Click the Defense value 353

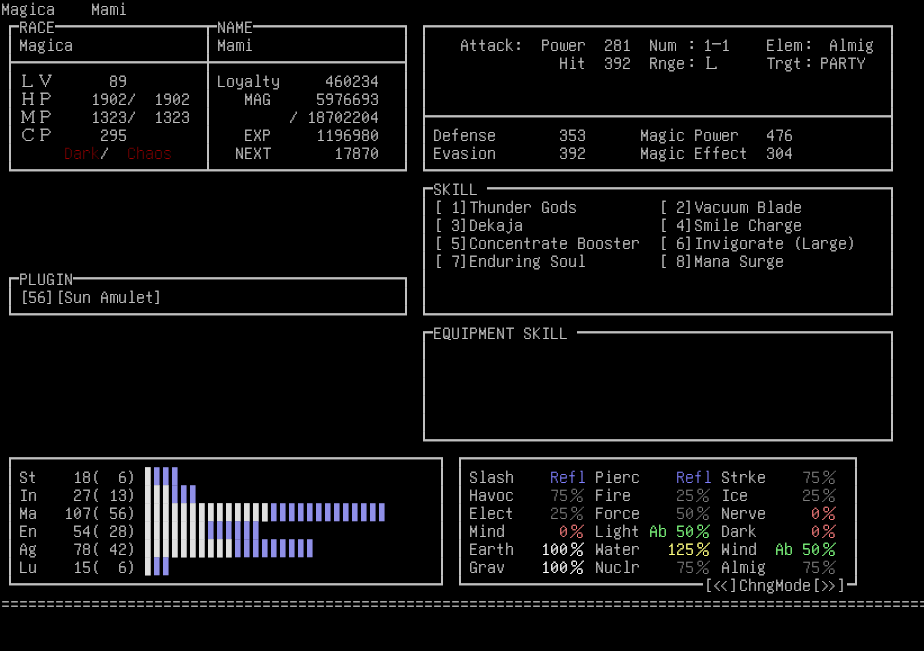572,136
